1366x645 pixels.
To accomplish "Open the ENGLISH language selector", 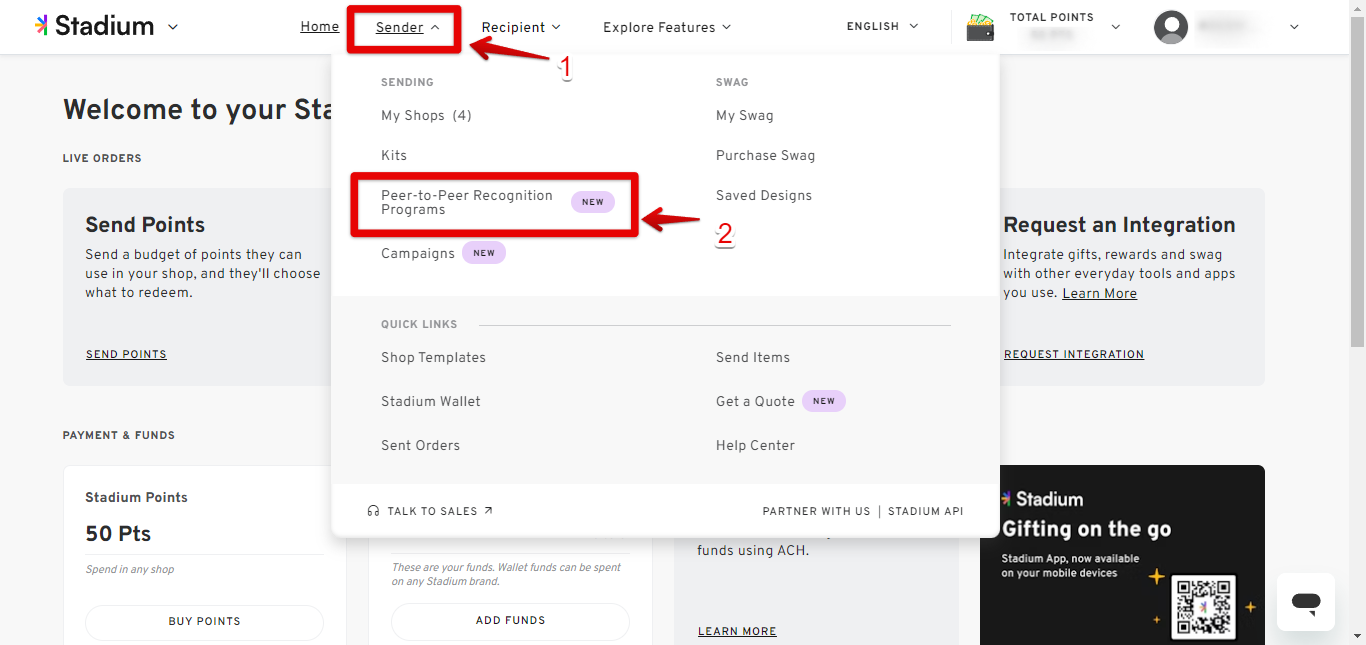I will pyautogui.click(x=881, y=26).
